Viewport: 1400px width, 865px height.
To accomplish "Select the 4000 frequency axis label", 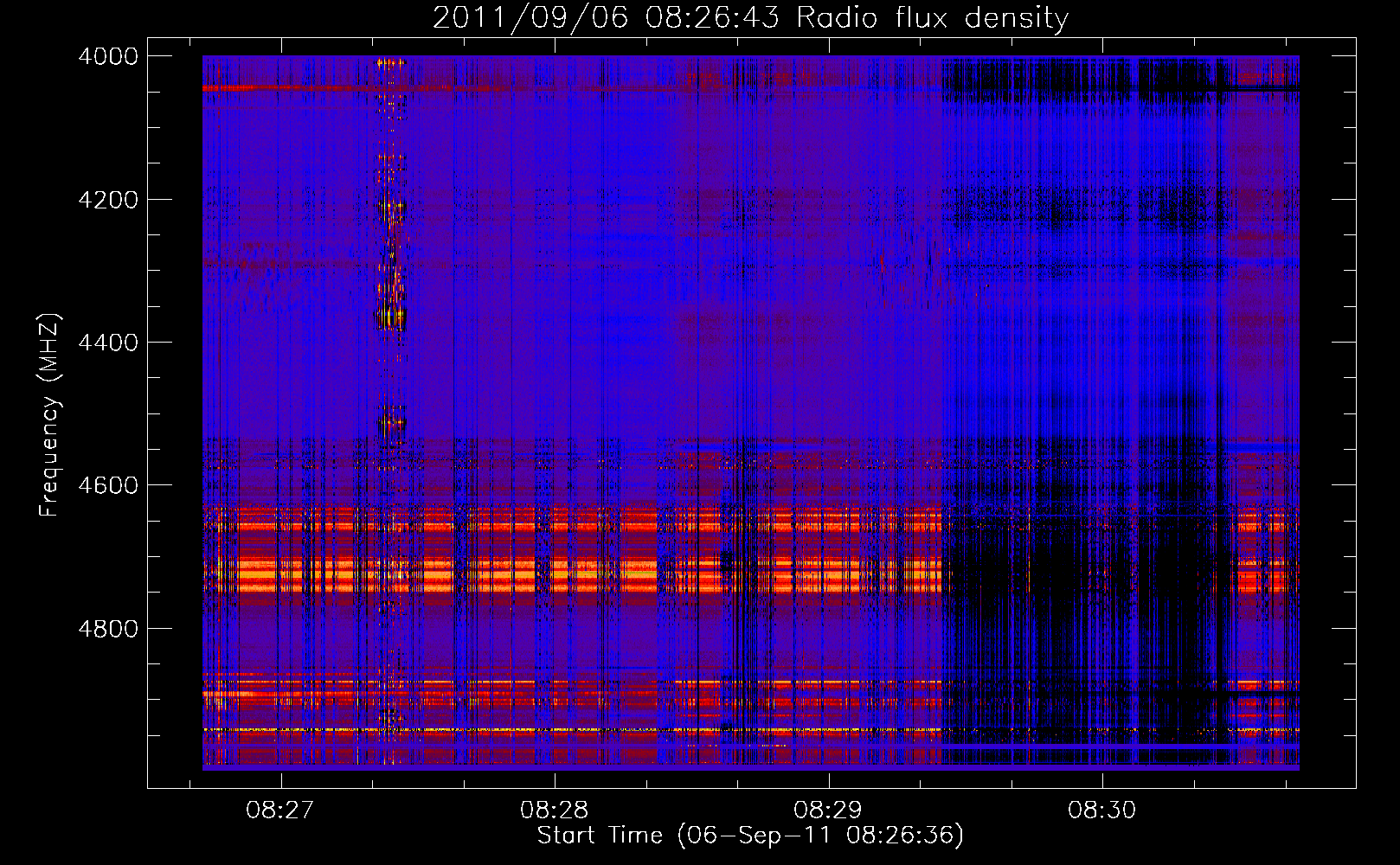I will point(108,56).
